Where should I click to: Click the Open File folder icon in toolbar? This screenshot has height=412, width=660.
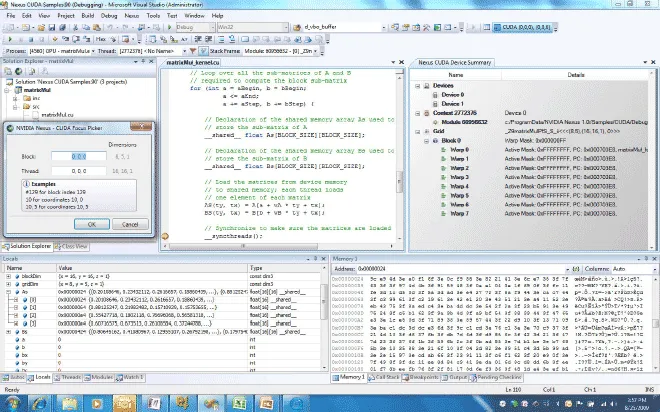(41, 27)
